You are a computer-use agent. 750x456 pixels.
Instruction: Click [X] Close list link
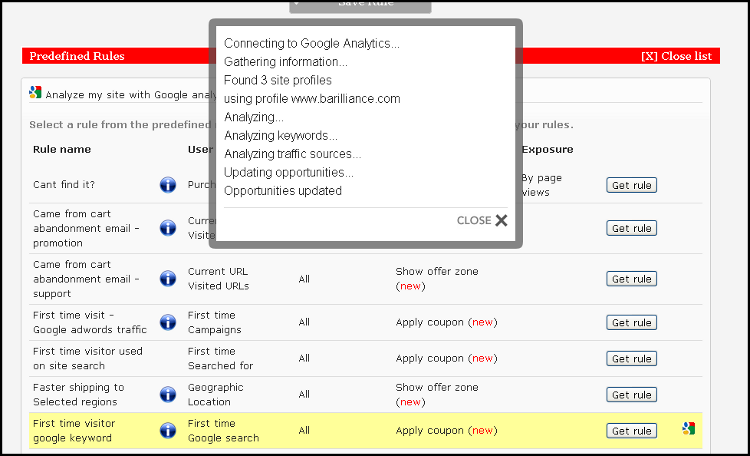pos(676,56)
